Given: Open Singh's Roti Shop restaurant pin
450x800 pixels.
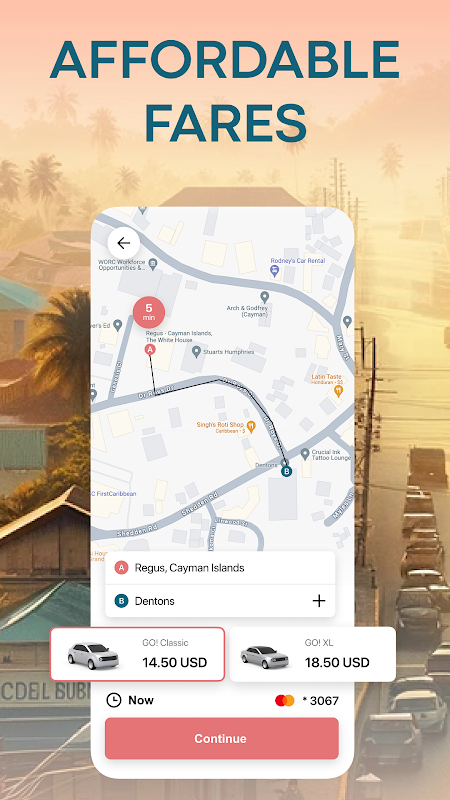Looking at the screenshot, I should [251, 427].
